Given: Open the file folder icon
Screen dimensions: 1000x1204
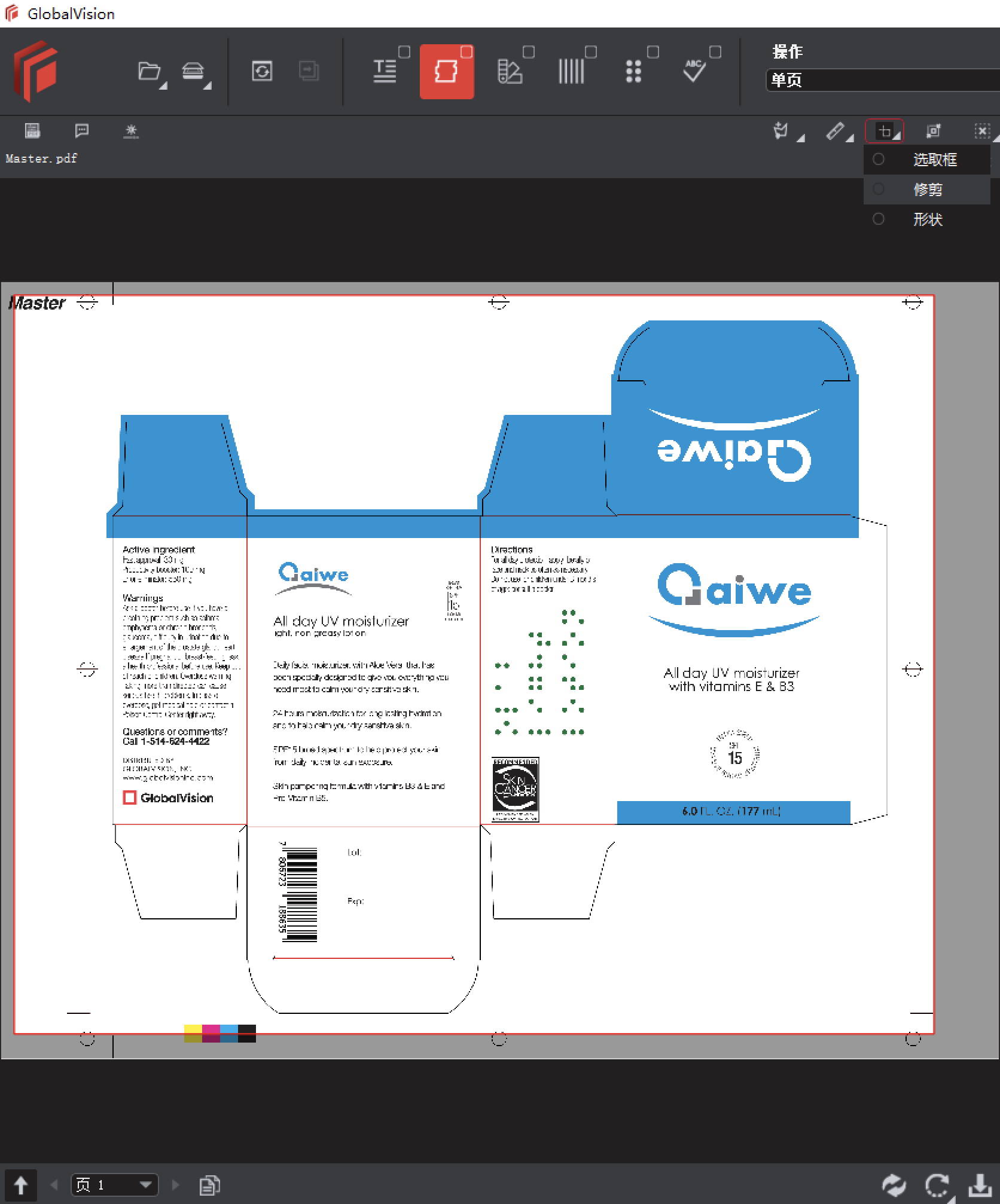Looking at the screenshot, I should (149, 72).
